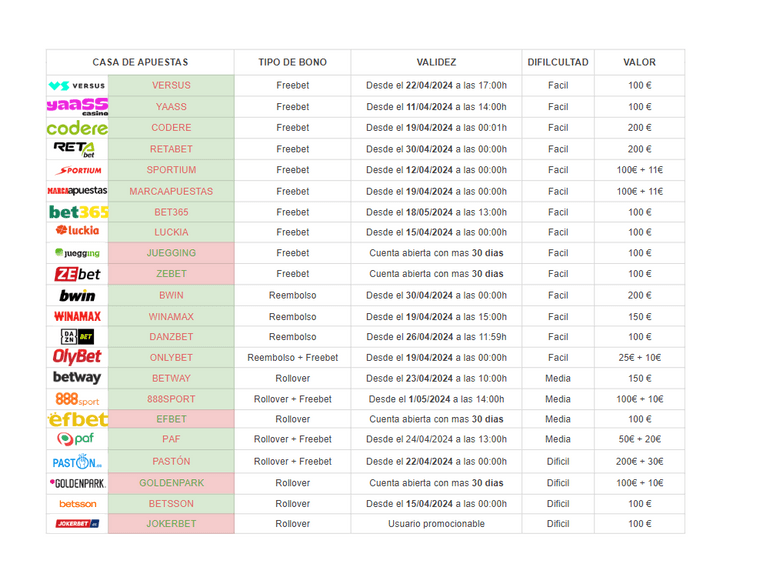Select Pastón 'Dificil' difficulty cell

[558, 461]
